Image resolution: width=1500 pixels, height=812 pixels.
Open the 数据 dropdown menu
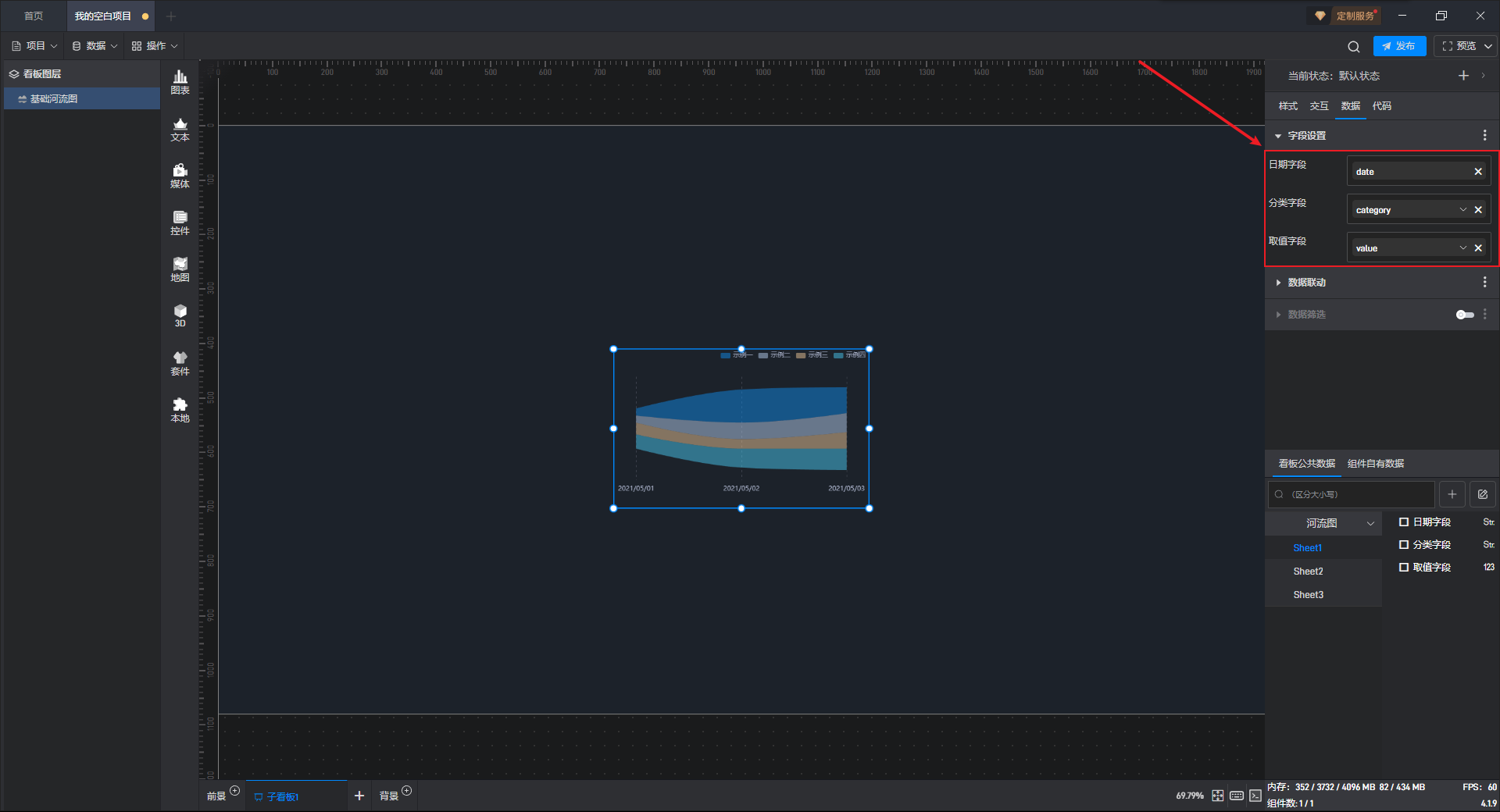point(95,46)
